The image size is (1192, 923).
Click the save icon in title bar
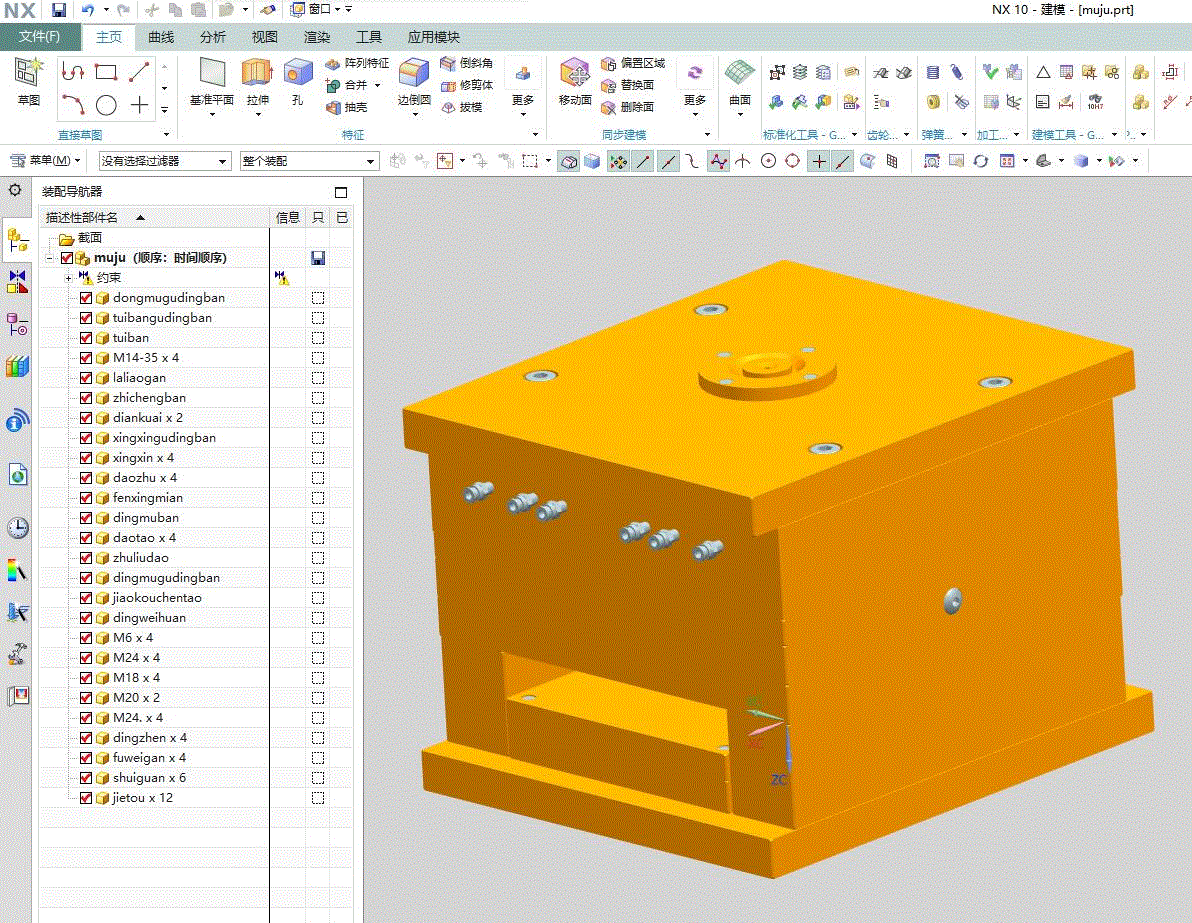tap(58, 10)
